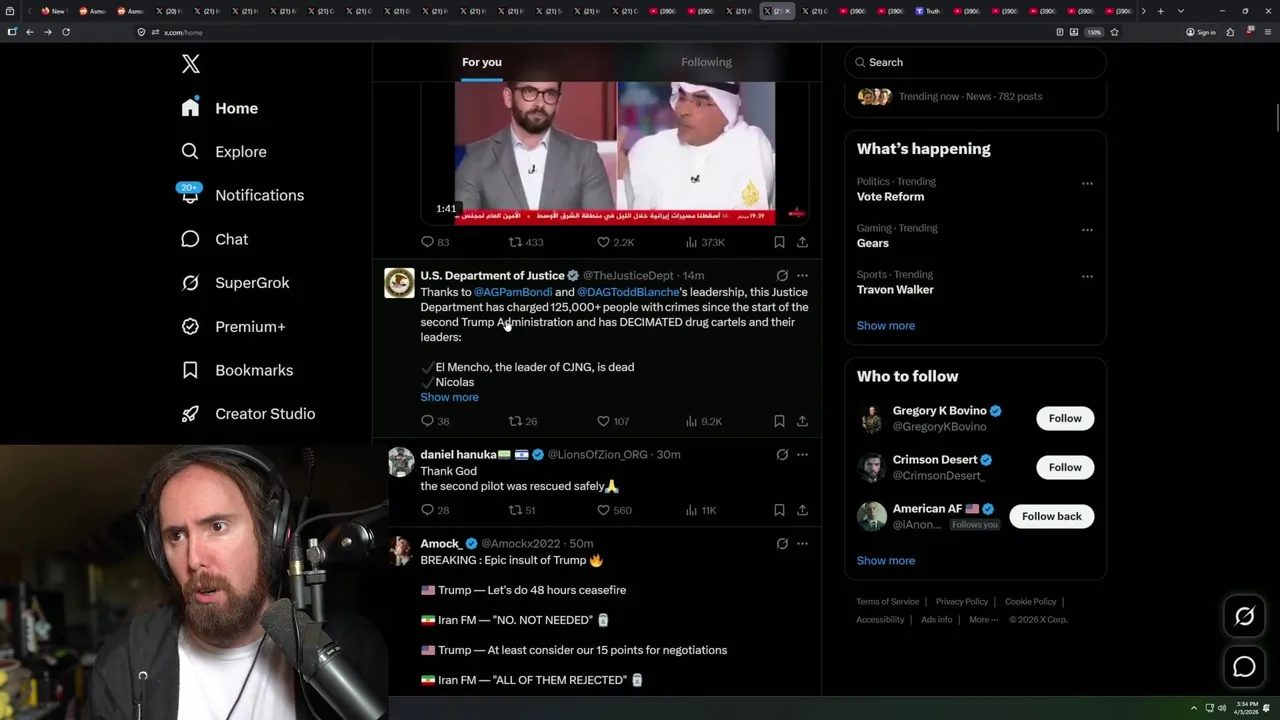Open Chat in the sidebar
Screen dimensions: 1280x720
tap(214, 239)
